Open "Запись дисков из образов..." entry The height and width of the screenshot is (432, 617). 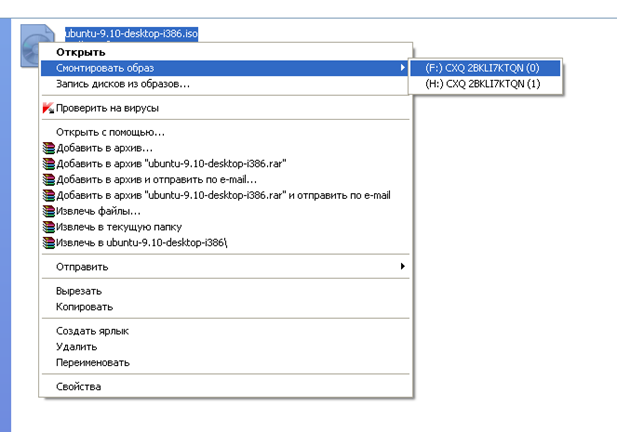point(122,84)
